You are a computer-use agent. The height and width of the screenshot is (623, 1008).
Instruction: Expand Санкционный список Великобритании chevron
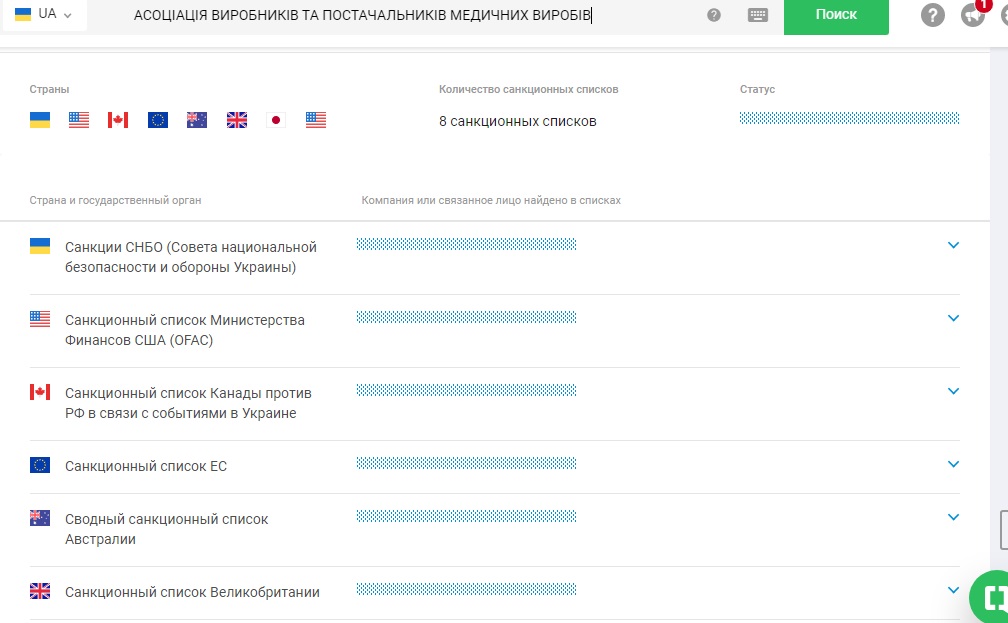(x=953, y=590)
